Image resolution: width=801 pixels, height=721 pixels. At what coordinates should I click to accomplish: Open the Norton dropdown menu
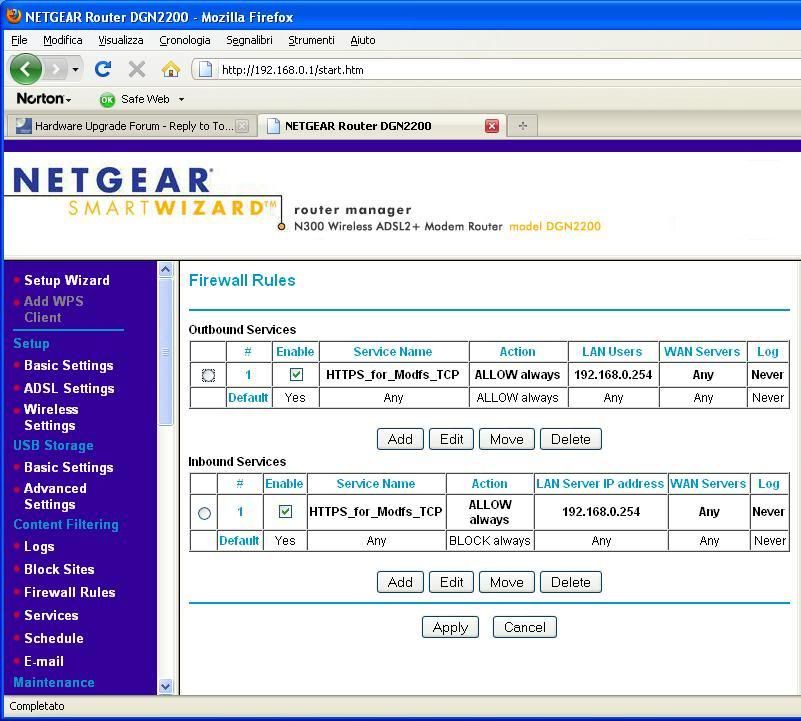click(x=44, y=99)
